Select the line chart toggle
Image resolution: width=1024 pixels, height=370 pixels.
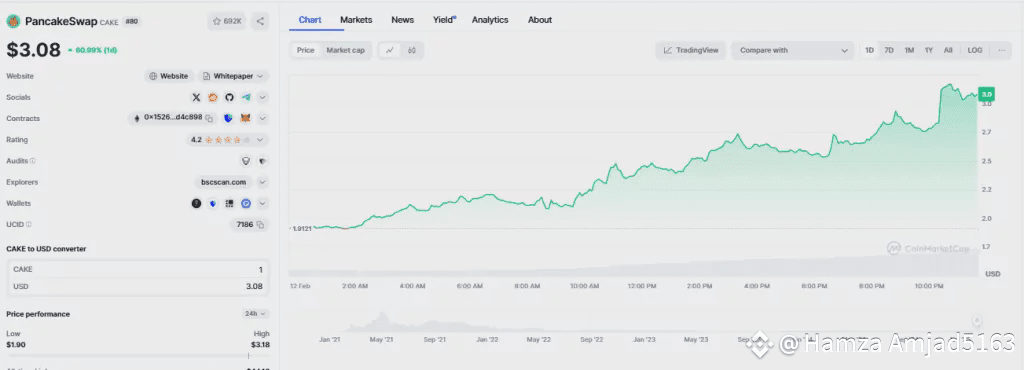click(x=390, y=50)
